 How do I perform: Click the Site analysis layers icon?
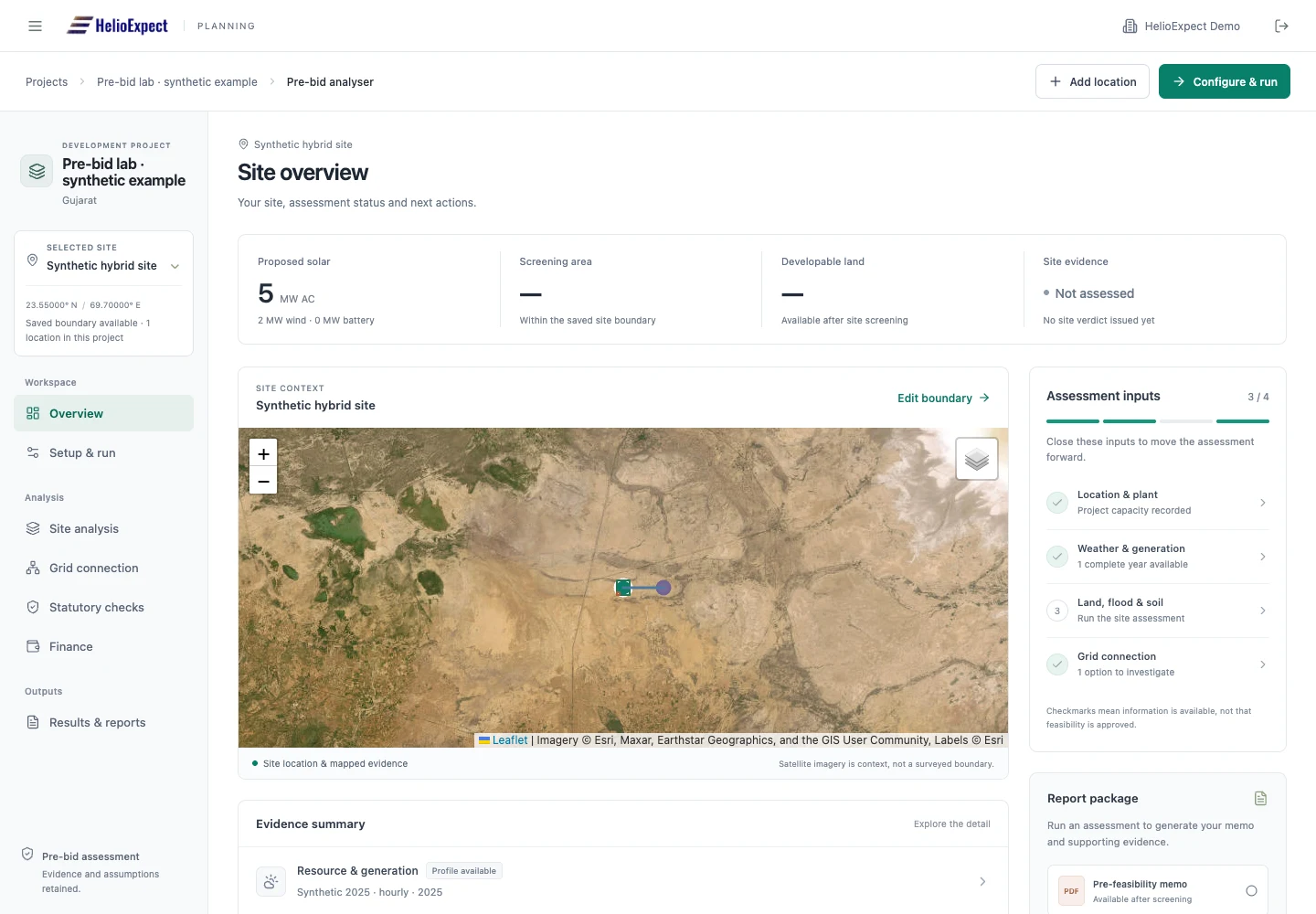(x=33, y=528)
